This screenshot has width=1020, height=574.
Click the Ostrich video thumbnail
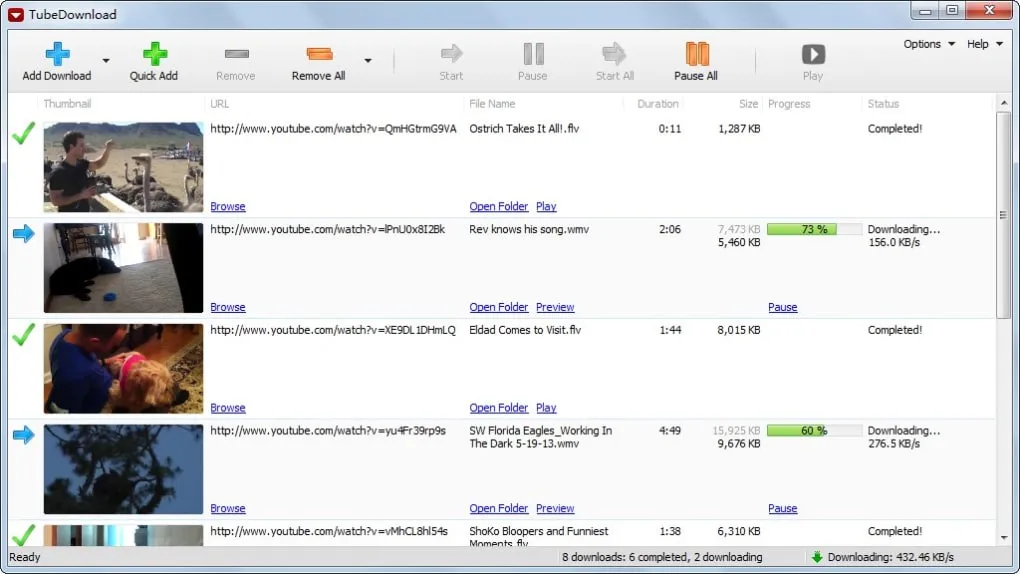[x=124, y=167]
